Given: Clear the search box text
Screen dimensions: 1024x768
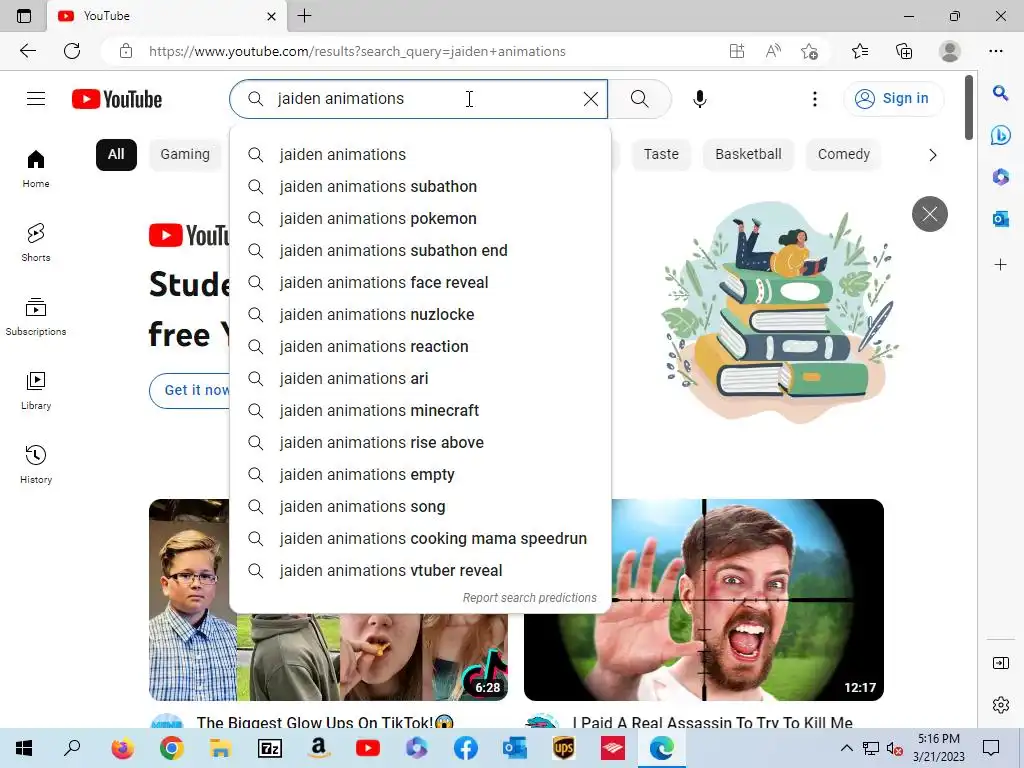Looking at the screenshot, I should point(590,99).
